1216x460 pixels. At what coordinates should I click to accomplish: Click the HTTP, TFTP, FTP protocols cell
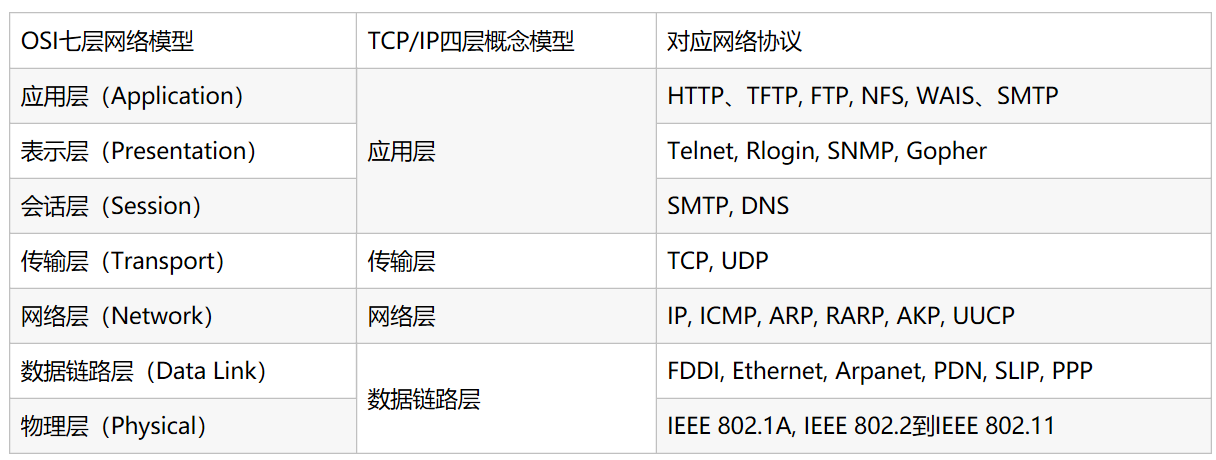933,96
